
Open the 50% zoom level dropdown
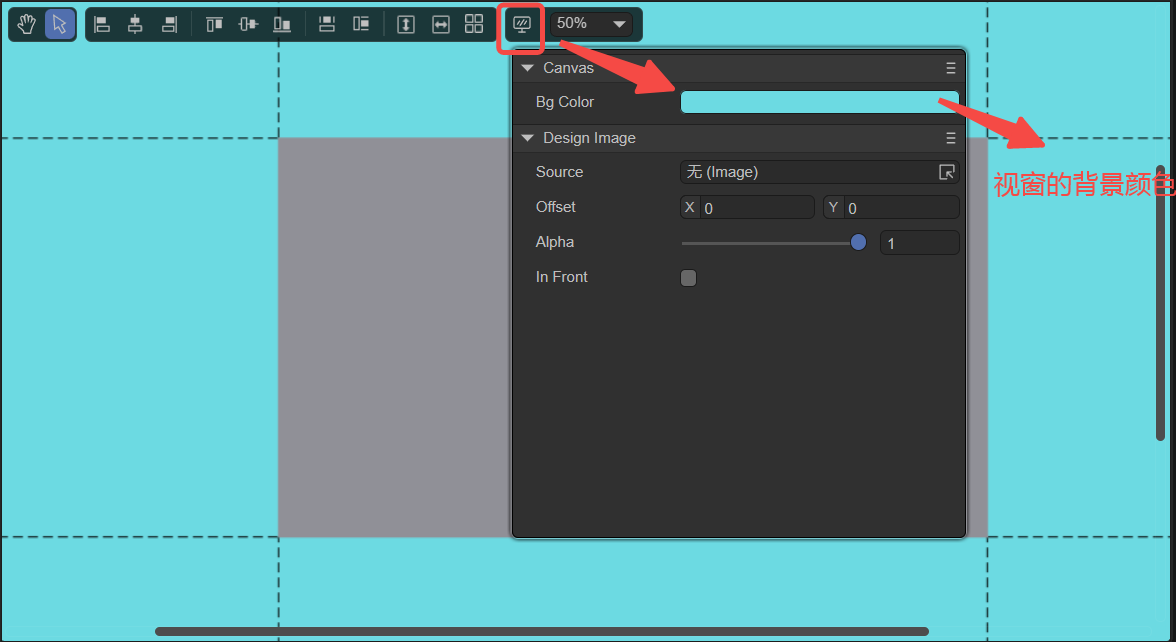point(592,24)
